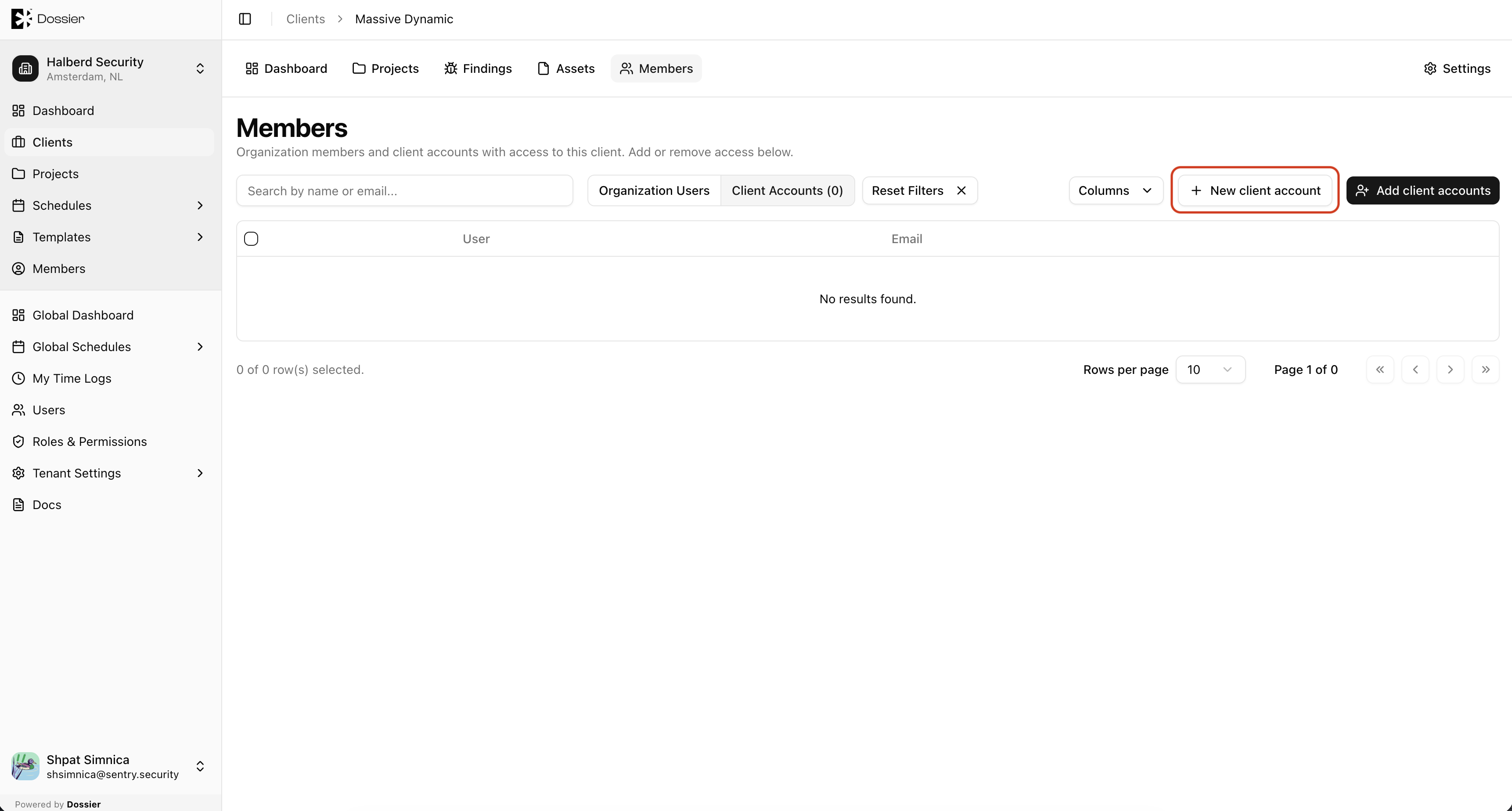1512x811 pixels.
Task: Open client Settings with the gear icon
Action: coord(1457,68)
